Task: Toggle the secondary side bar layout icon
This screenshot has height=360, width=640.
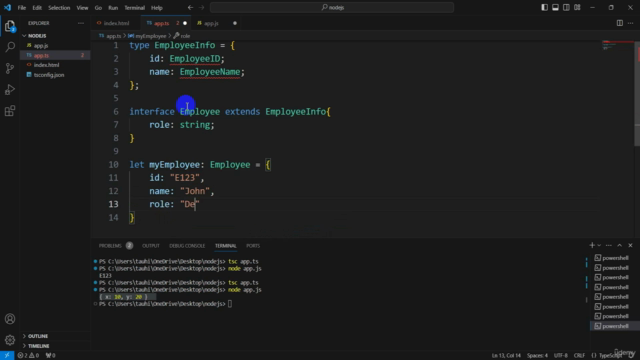Action: pyautogui.click(x=566, y=7)
